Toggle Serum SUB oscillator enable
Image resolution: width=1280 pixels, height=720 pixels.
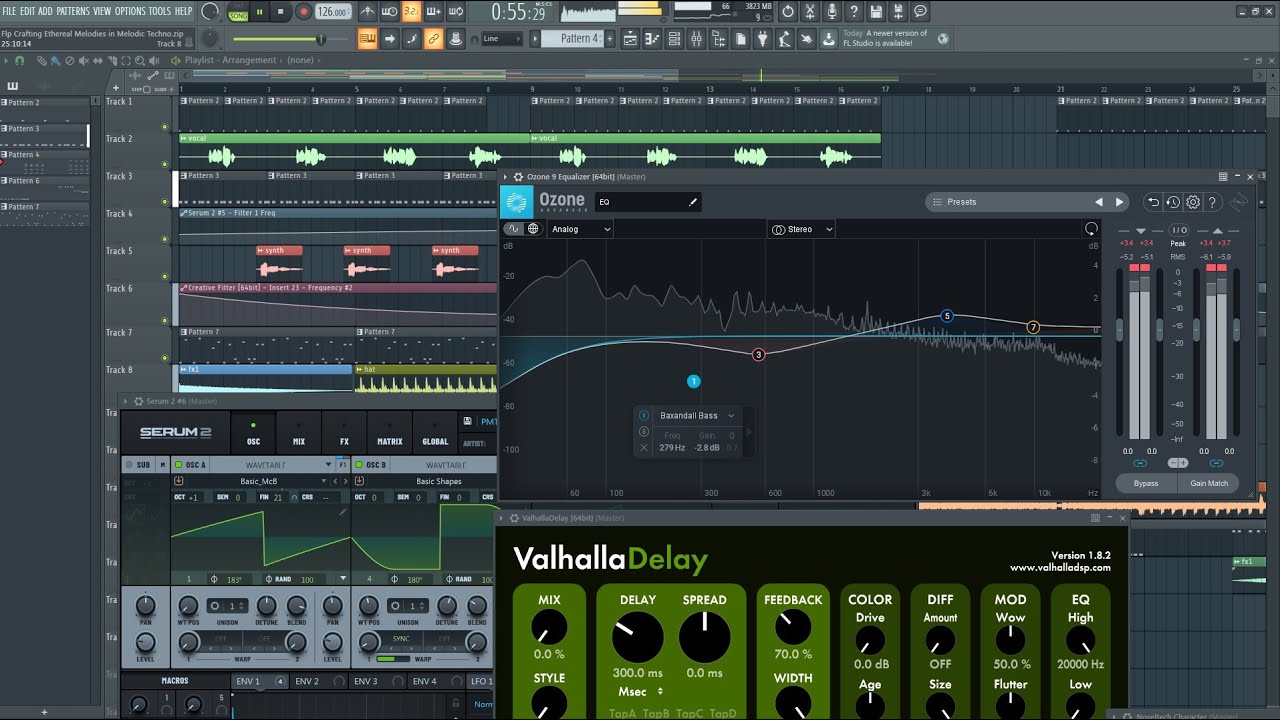[128, 465]
